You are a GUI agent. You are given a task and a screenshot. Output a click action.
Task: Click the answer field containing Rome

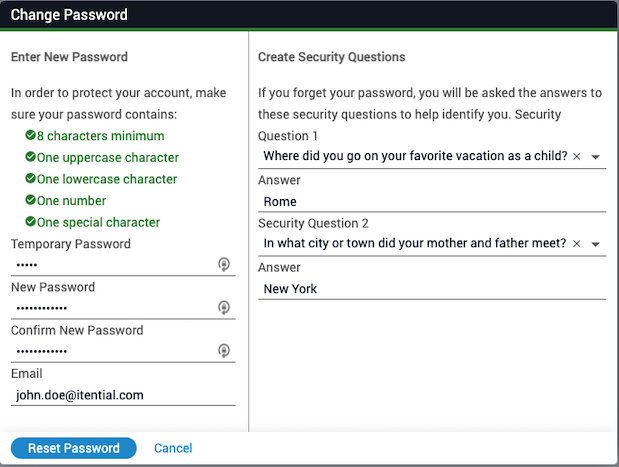tap(431, 201)
